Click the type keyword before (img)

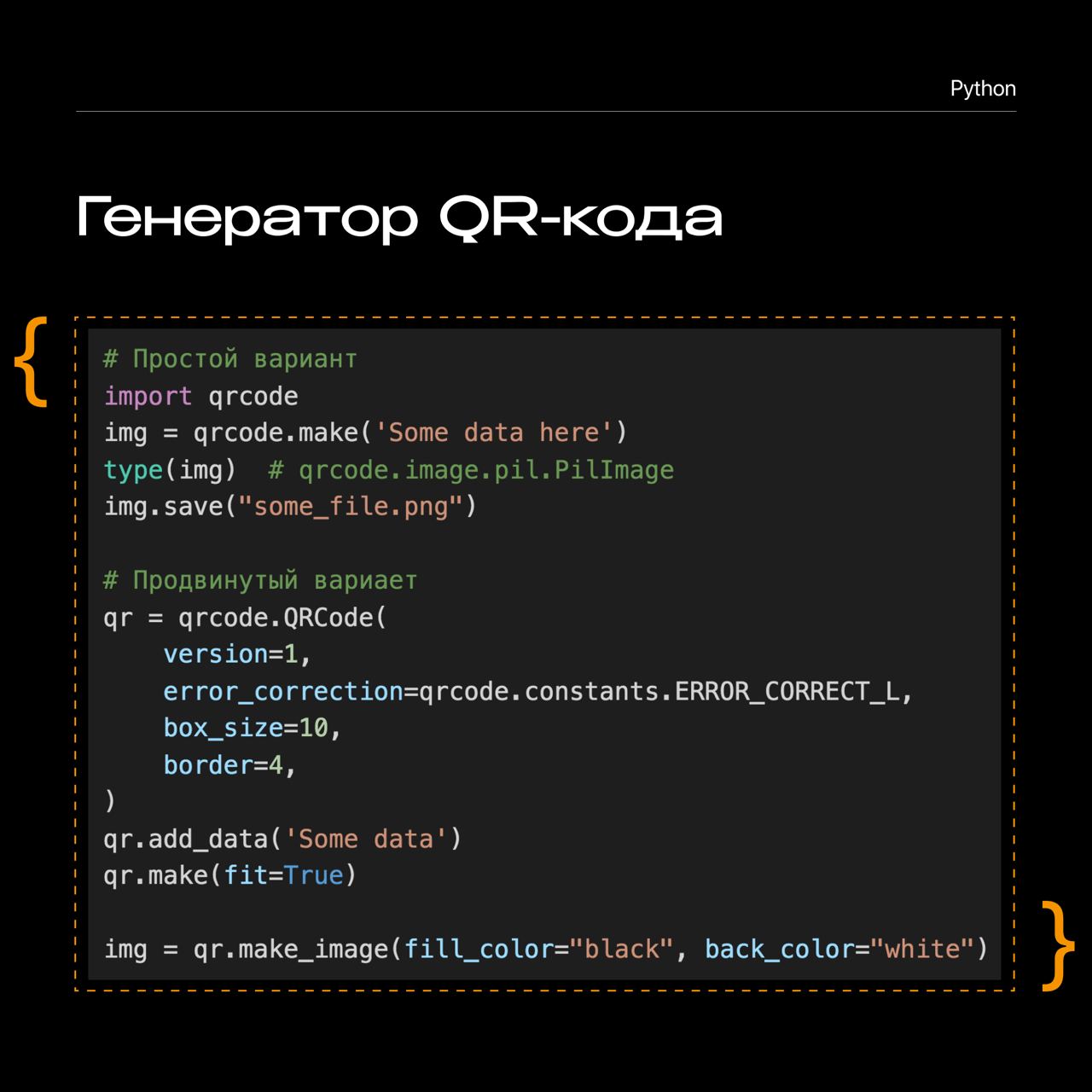click(x=133, y=470)
